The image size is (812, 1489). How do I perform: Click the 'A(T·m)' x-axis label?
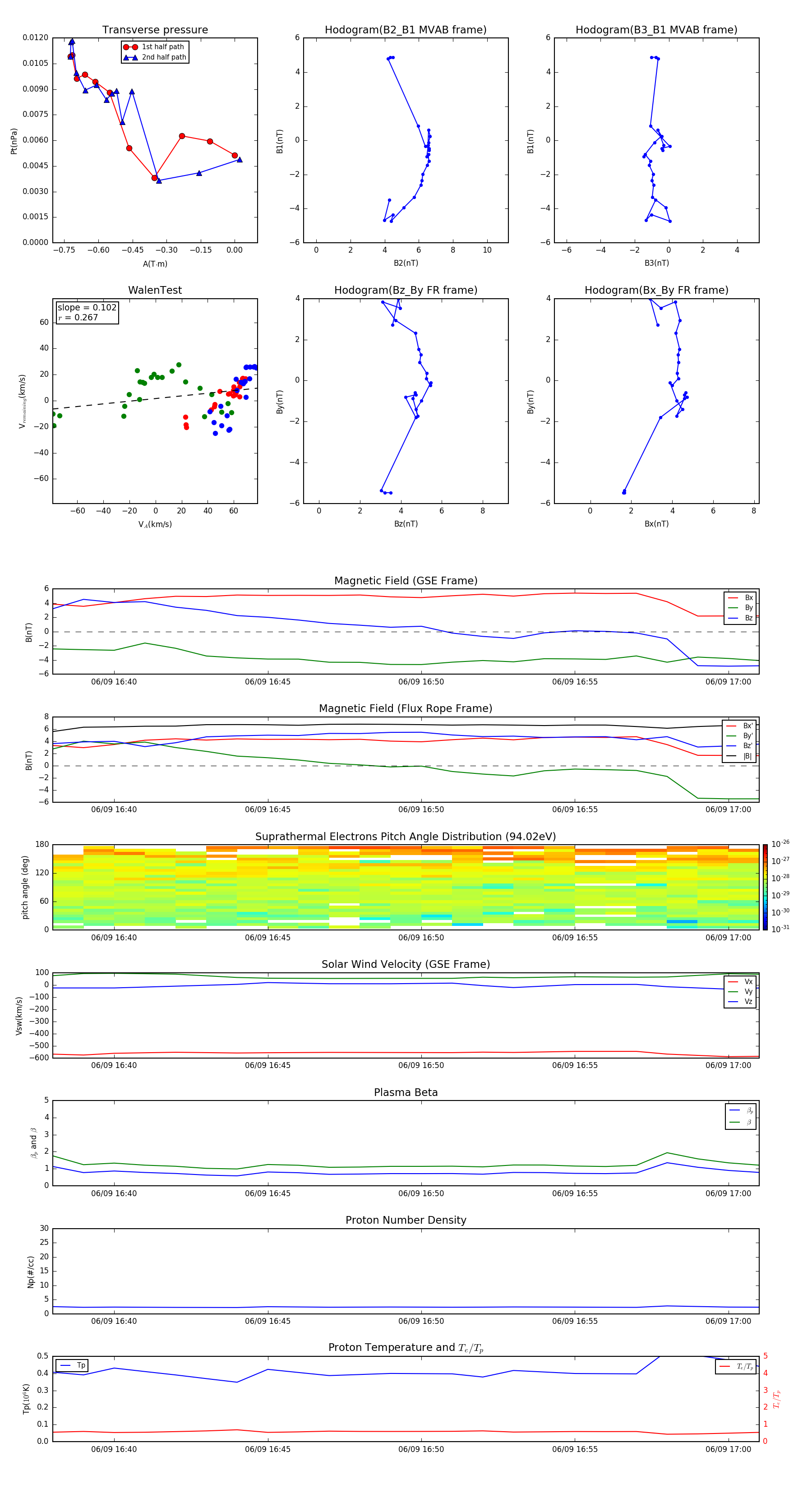[155, 264]
